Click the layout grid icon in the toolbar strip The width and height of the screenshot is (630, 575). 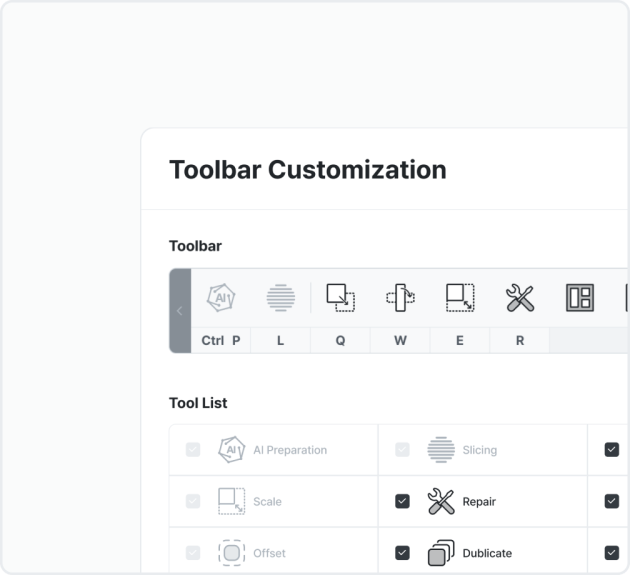coord(580,298)
